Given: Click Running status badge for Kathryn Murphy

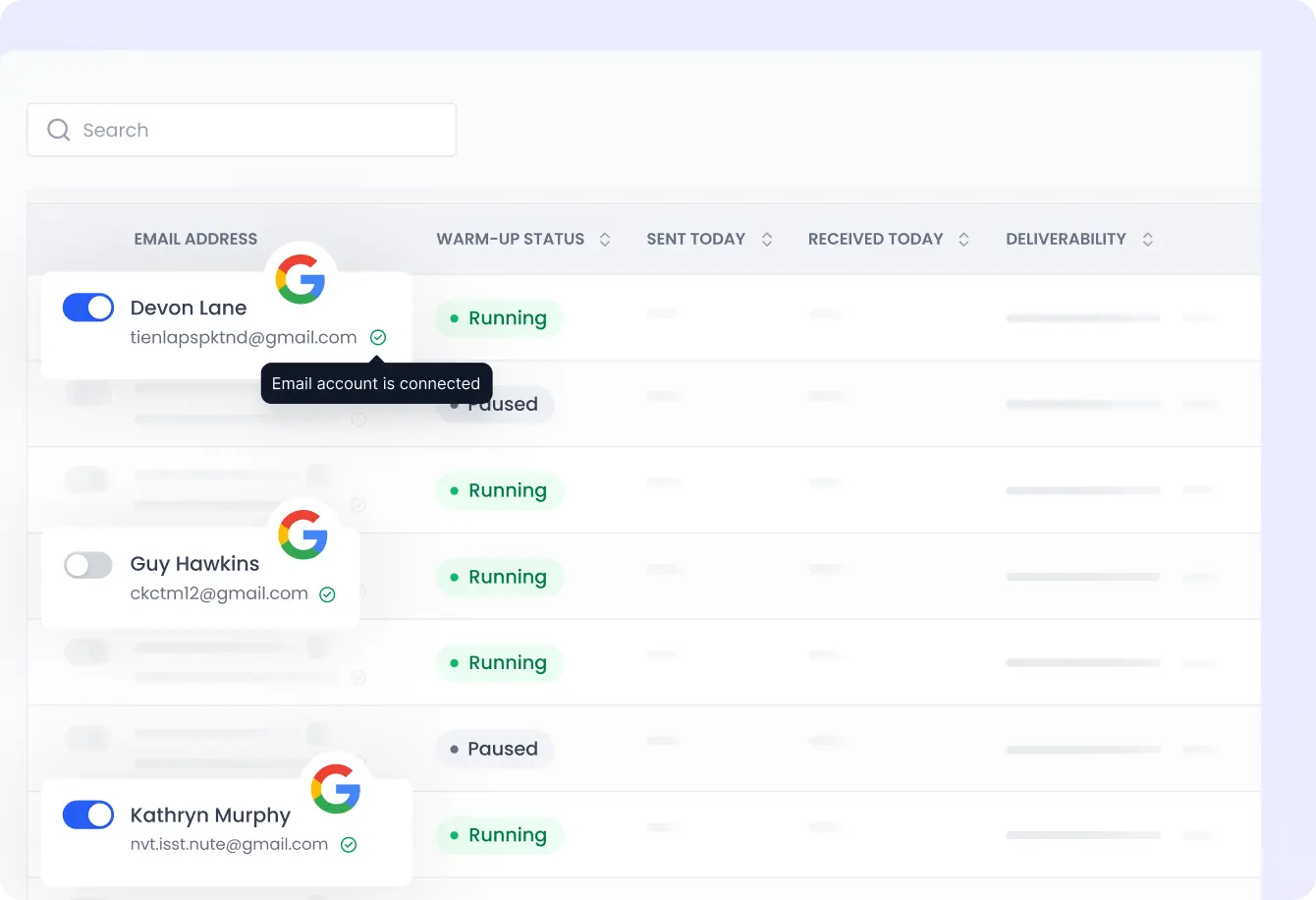Looking at the screenshot, I should pyautogui.click(x=499, y=835).
